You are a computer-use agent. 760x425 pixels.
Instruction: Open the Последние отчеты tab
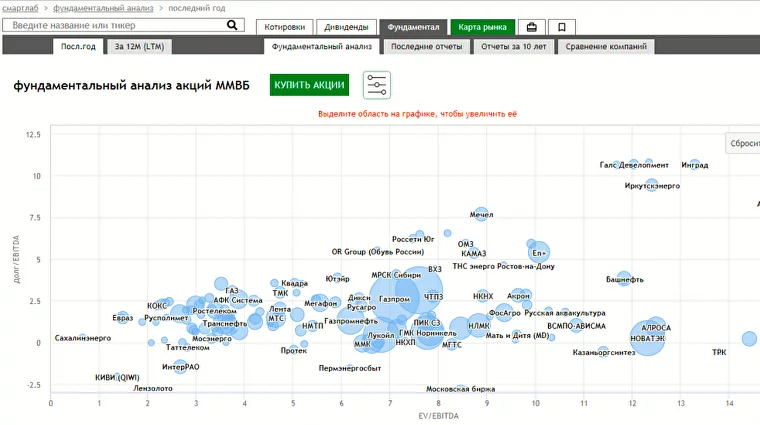tap(426, 46)
